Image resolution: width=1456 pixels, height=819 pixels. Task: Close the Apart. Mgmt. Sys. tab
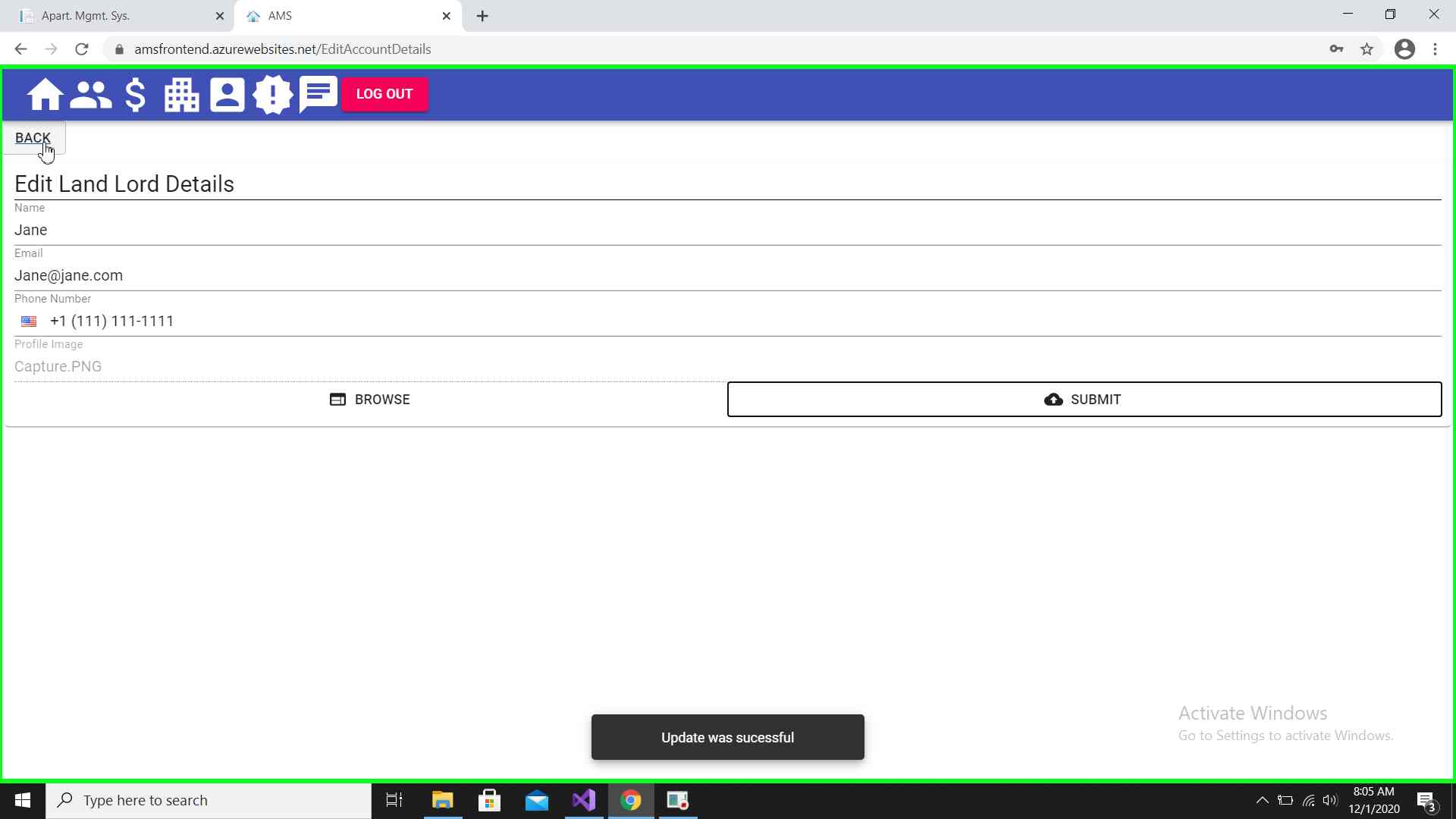click(x=220, y=16)
